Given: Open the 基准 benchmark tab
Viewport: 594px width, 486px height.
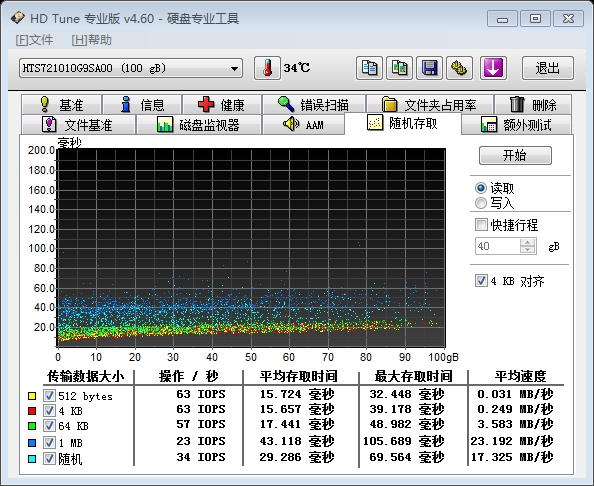Looking at the screenshot, I should 62,105.
